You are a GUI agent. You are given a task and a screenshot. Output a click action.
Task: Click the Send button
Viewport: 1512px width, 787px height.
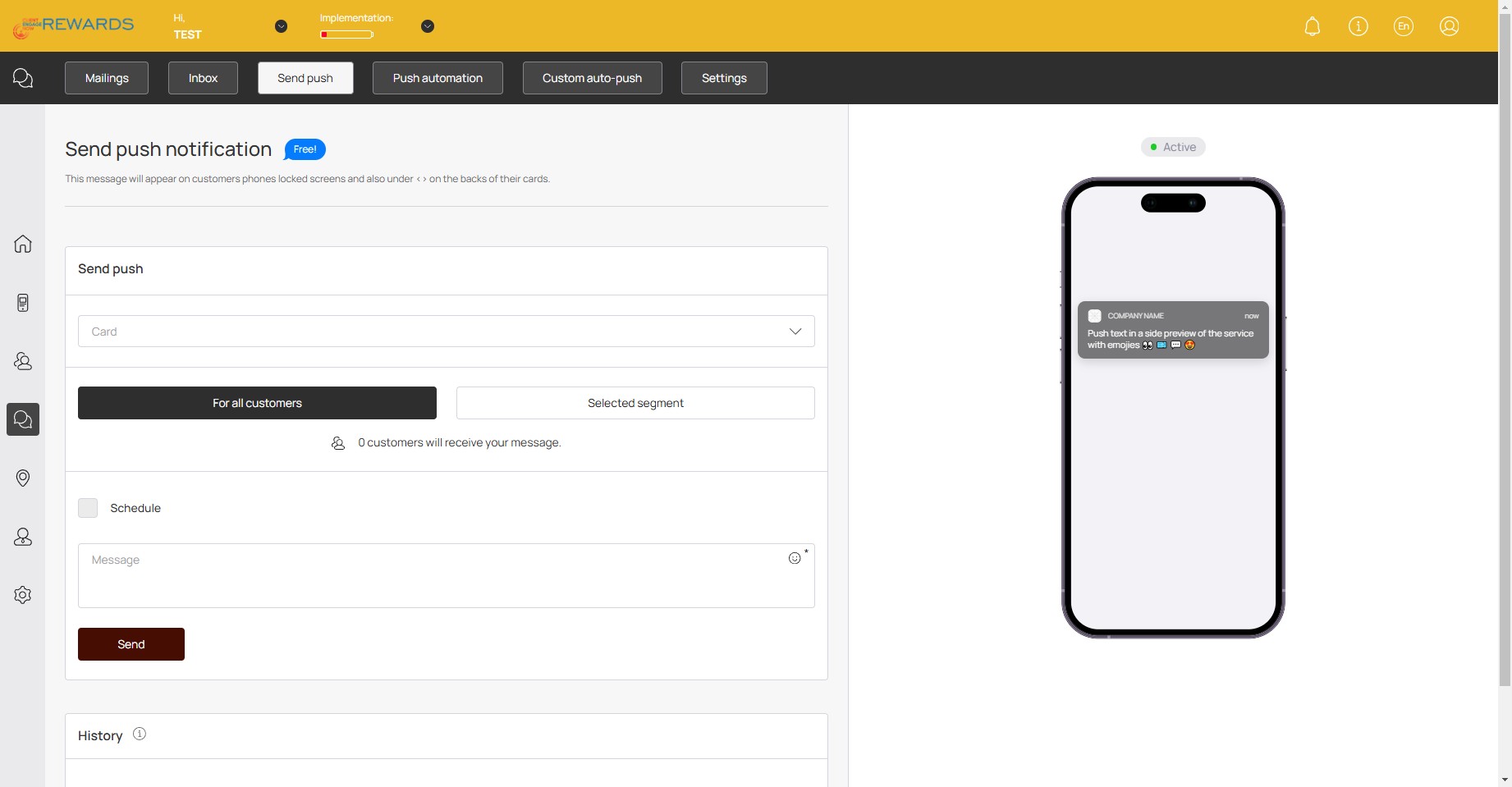pyautogui.click(x=131, y=644)
